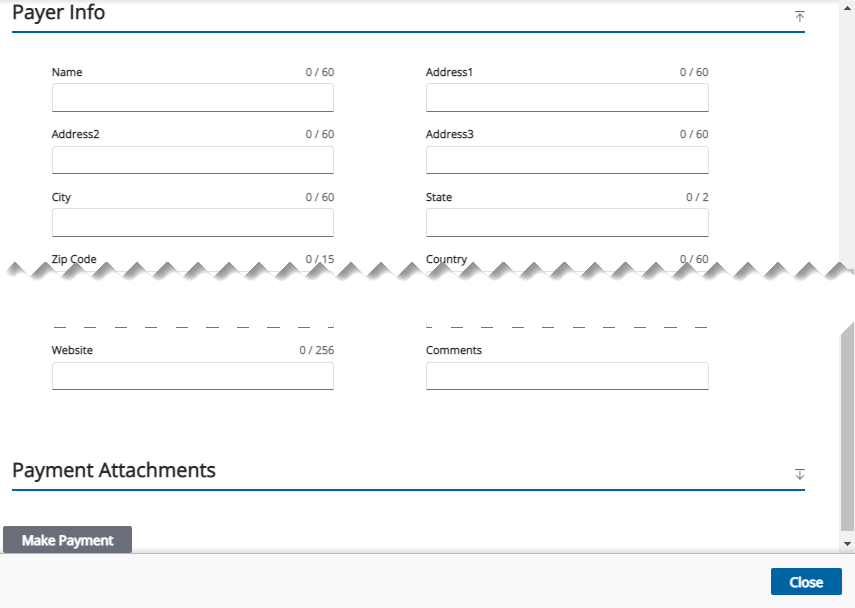Image resolution: width=855 pixels, height=608 pixels.
Task: Focus the Name input field
Action: pos(192,98)
